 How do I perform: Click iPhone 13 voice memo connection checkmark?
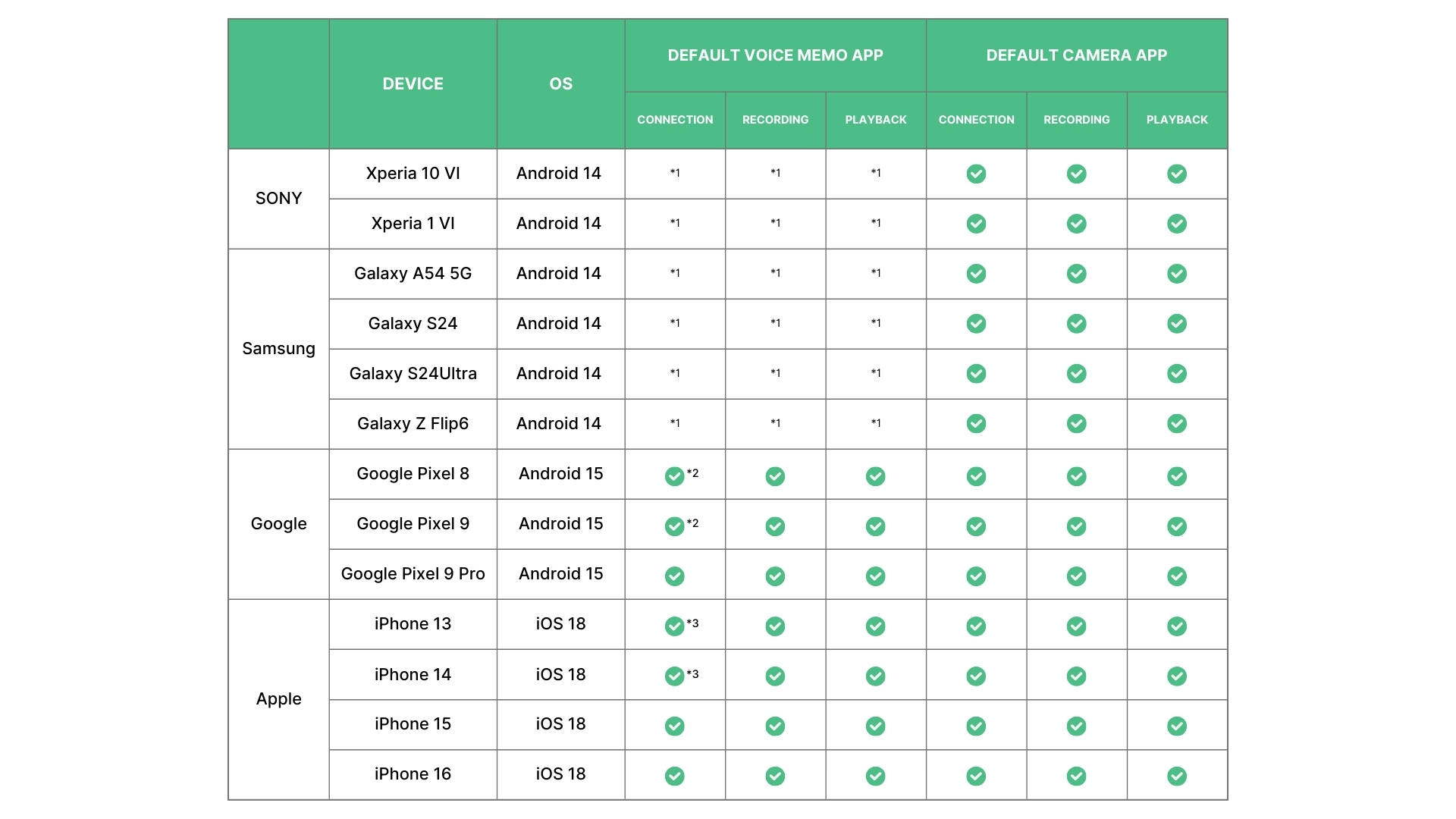(674, 626)
